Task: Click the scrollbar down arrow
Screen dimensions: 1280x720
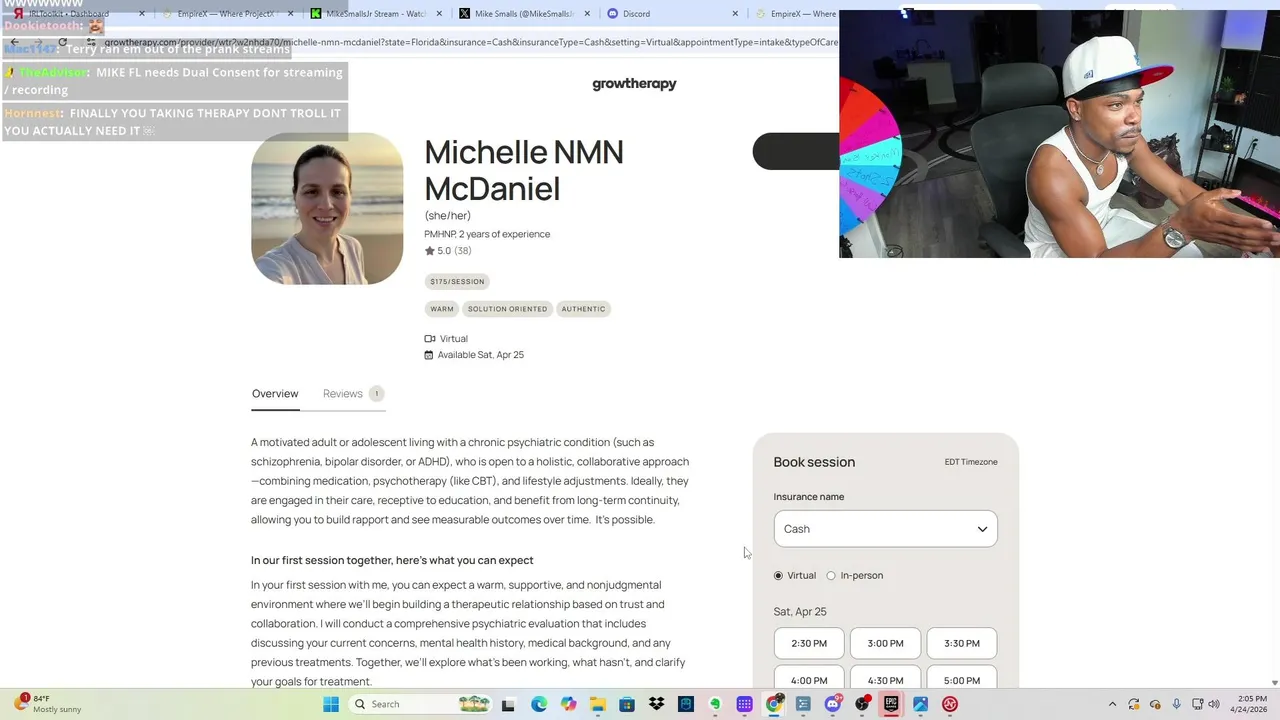Action: (1274, 683)
